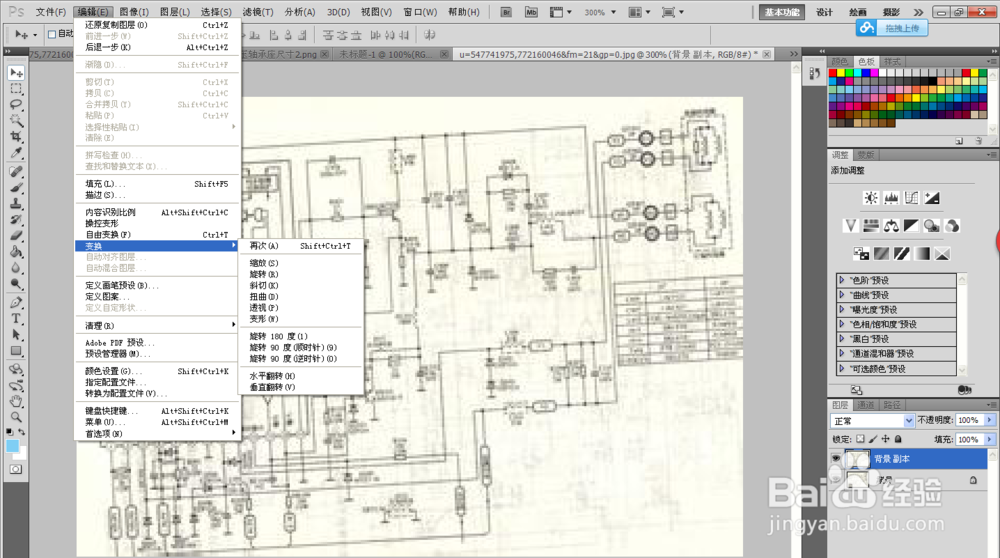
Task: Select the Move tool in the toolbox
Action: (x=16, y=73)
